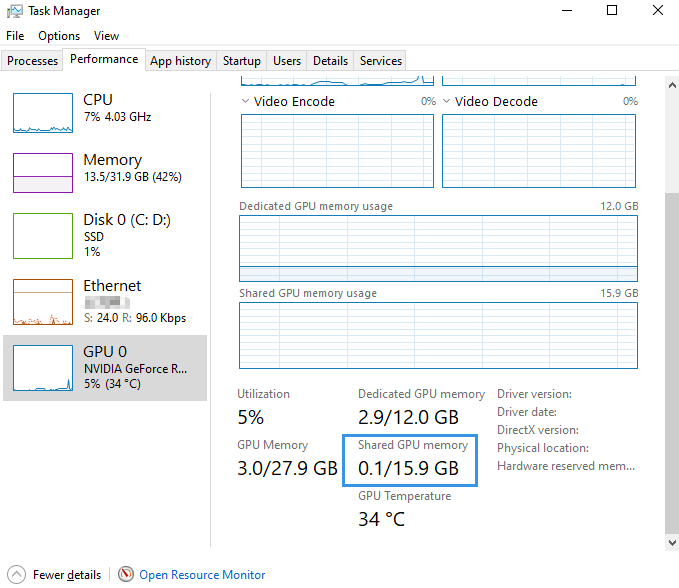Switch to the Details tab
Screen dimensions: 679x588
[x=330, y=61]
